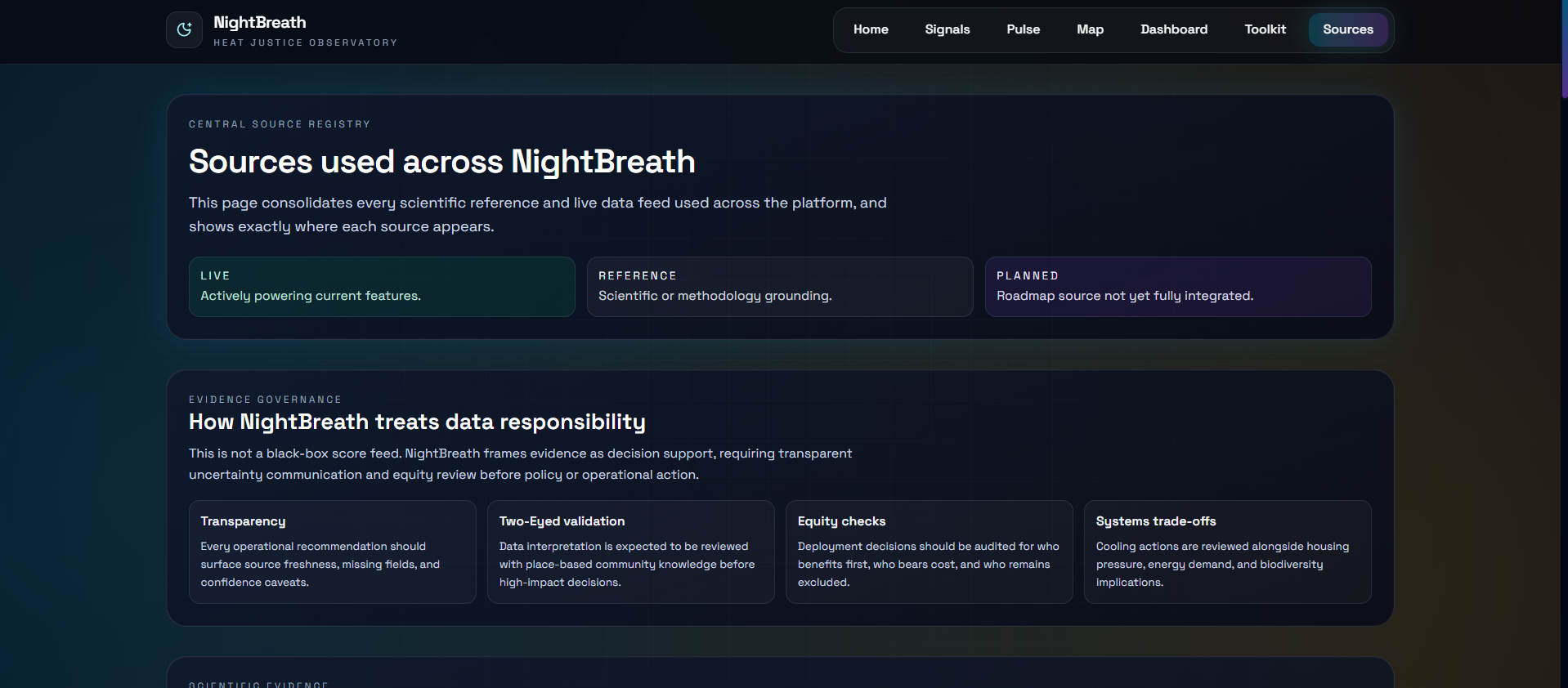1568x688 pixels.
Task: Click the "EVIDENCE GOVERNANCE" label
Action: (x=265, y=400)
